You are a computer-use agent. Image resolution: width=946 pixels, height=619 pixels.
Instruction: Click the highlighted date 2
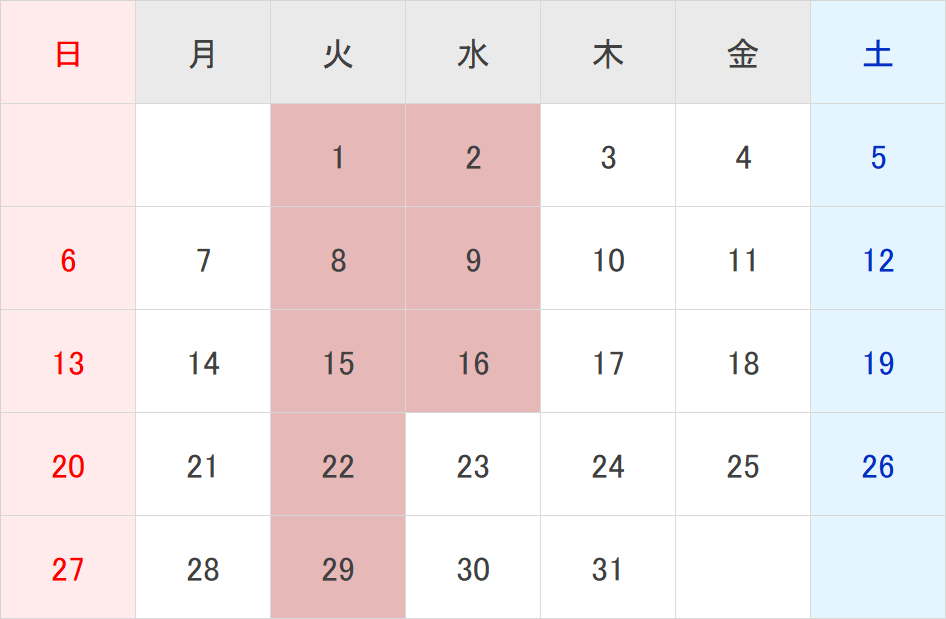[473, 156]
